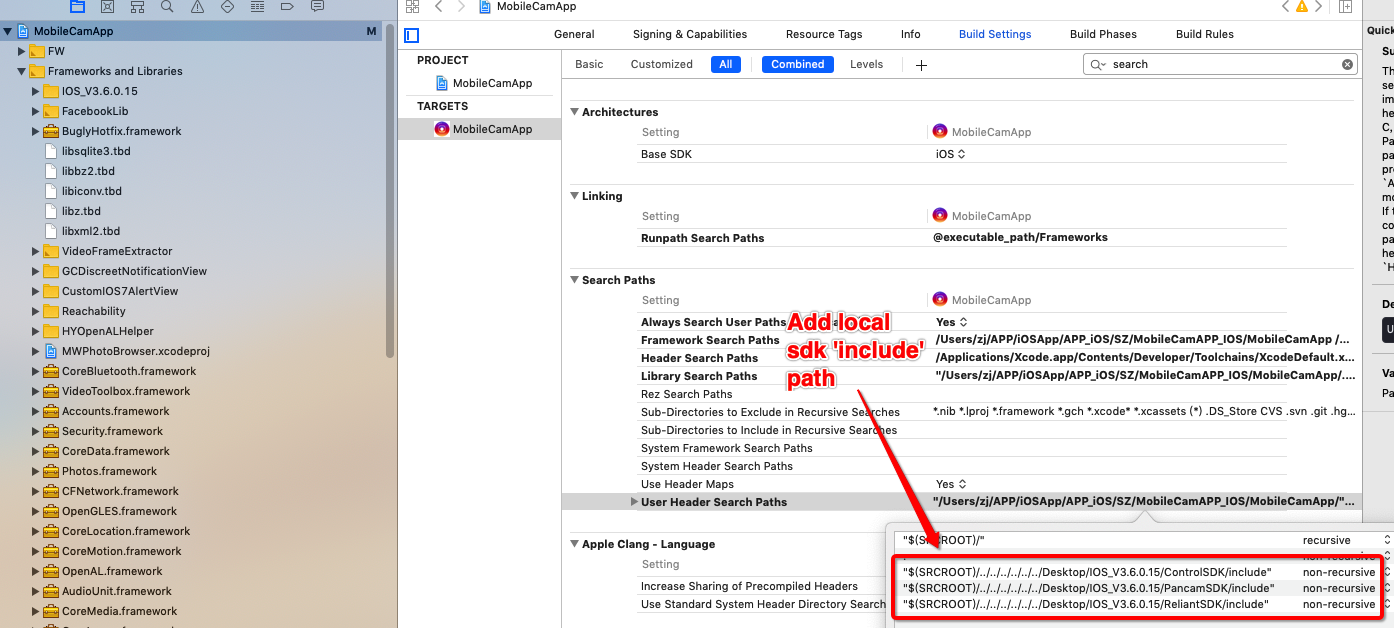
Task: Open the source control navigator icon
Action: (x=107, y=6)
